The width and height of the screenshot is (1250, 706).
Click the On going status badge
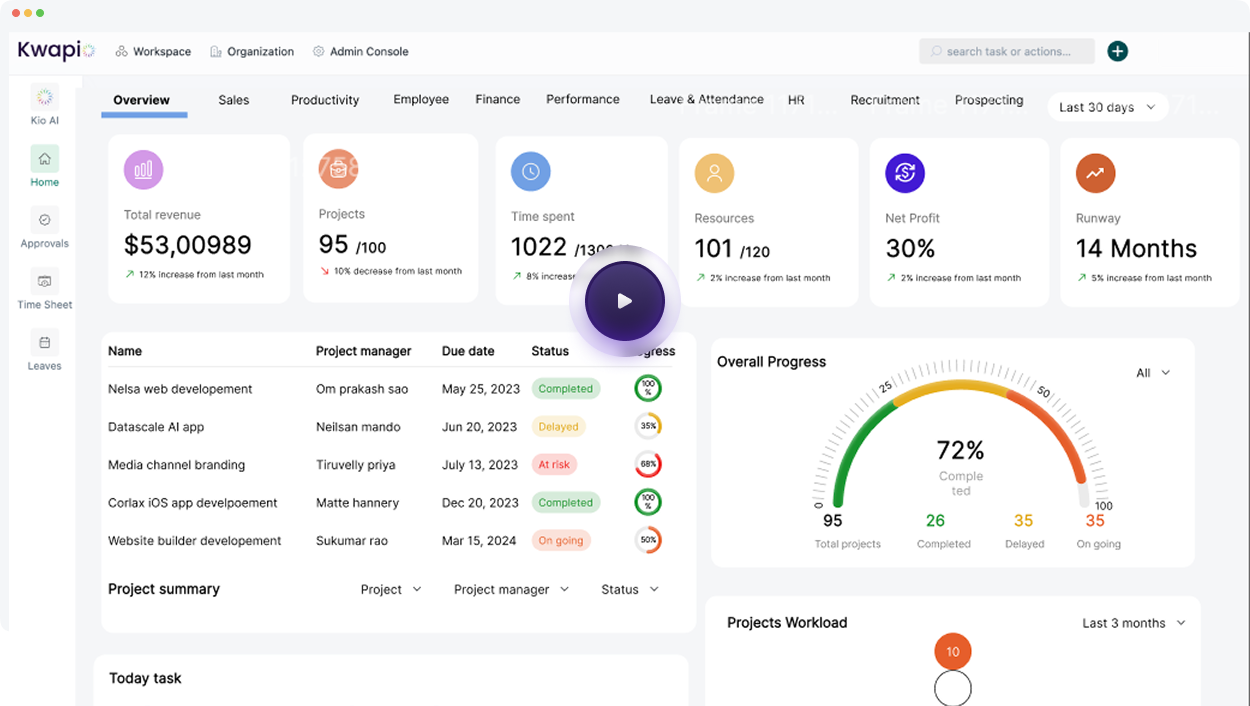[561, 540]
